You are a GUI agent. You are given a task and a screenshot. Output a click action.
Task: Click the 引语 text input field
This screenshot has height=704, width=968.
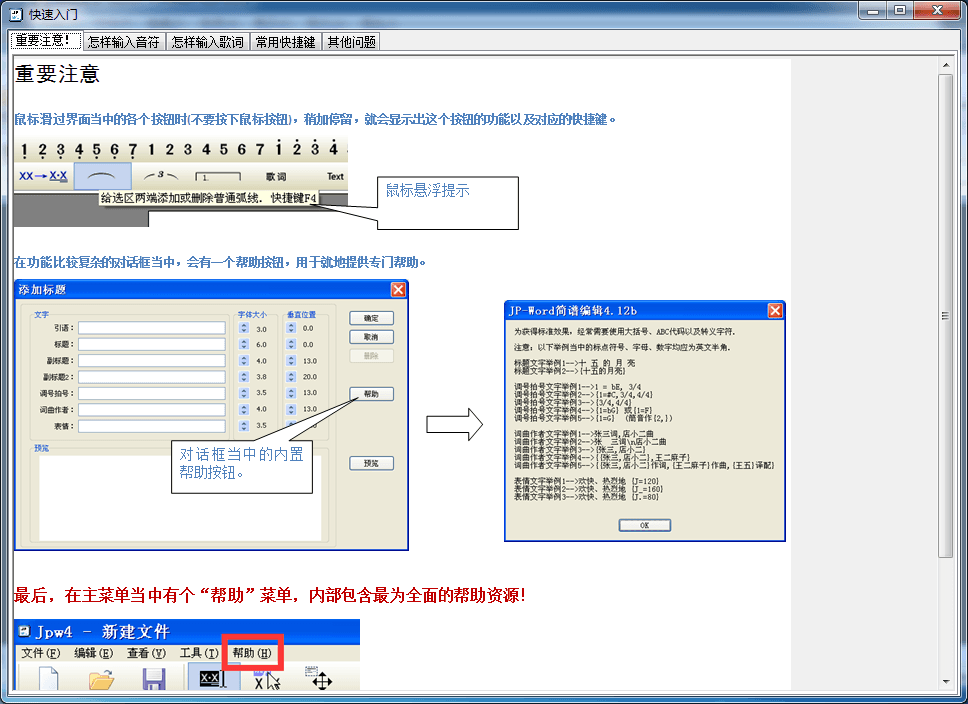[x=152, y=328]
